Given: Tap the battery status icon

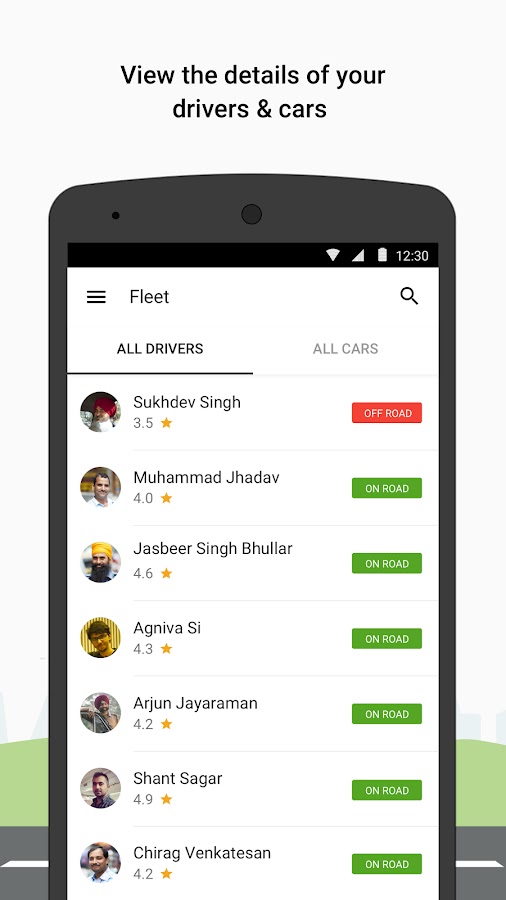Looking at the screenshot, I should (382, 255).
